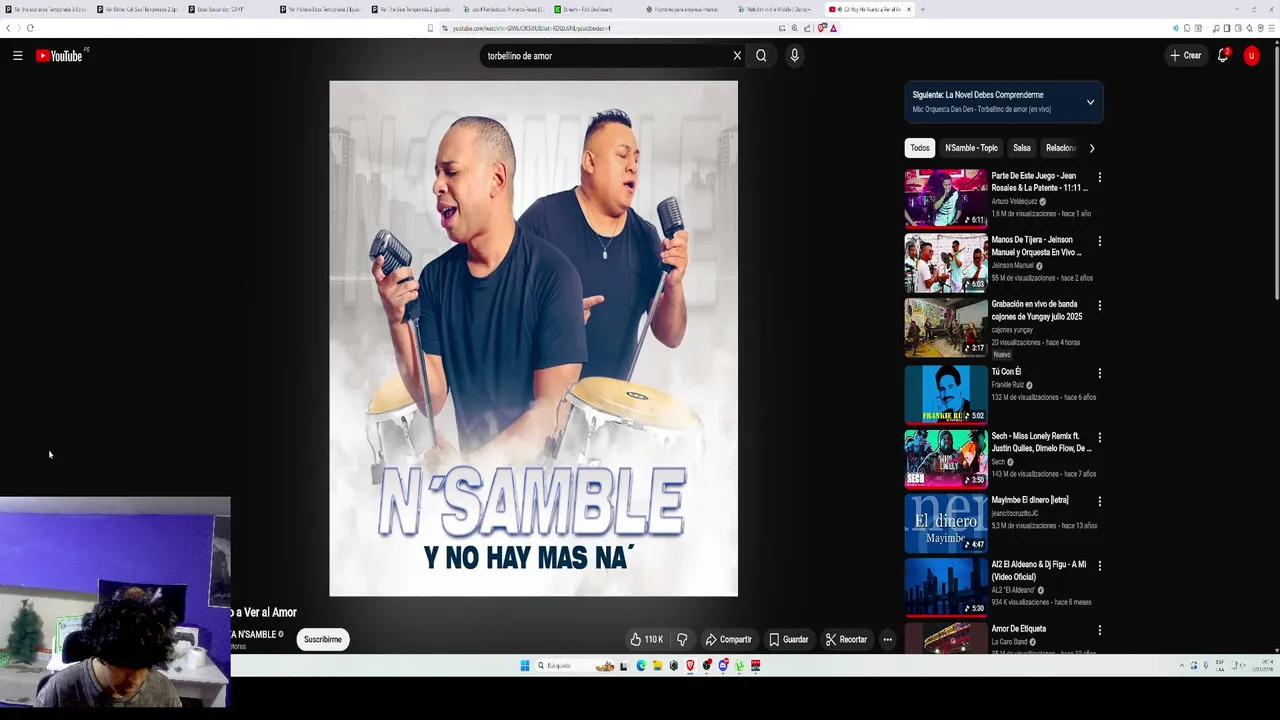Like the video showing 110 K
This screenshot has height=720, width=1280.
tap(646, 639)
